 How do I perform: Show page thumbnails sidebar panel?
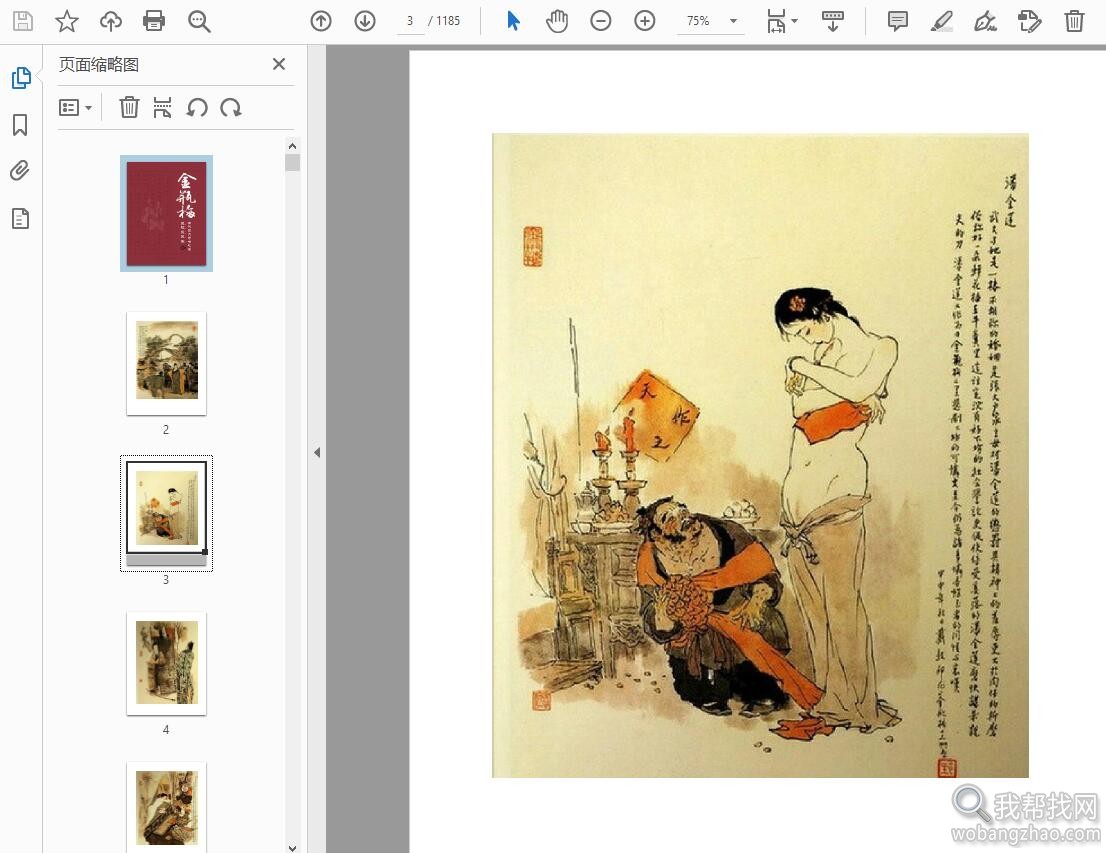point(20,78)
